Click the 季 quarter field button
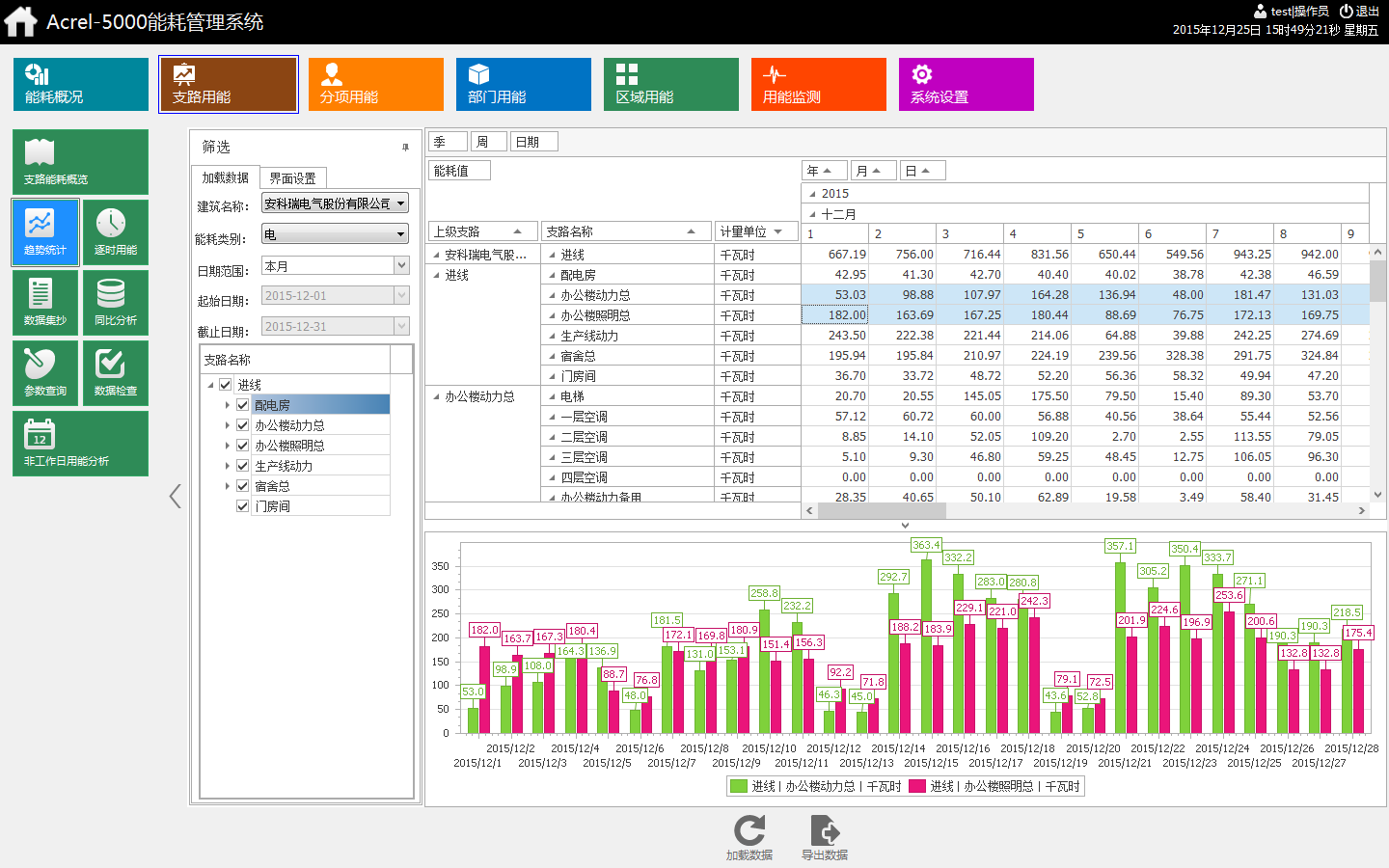The width and height of the screenshot is (1389, 868). coord(447,142)
